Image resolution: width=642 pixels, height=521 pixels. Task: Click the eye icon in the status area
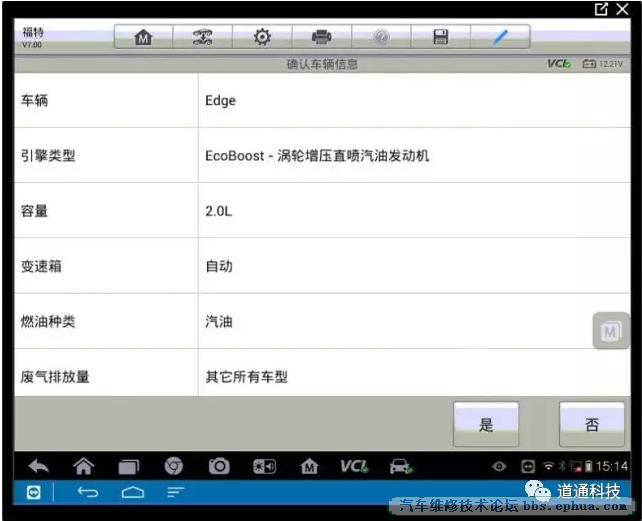(x=499, y=466)
